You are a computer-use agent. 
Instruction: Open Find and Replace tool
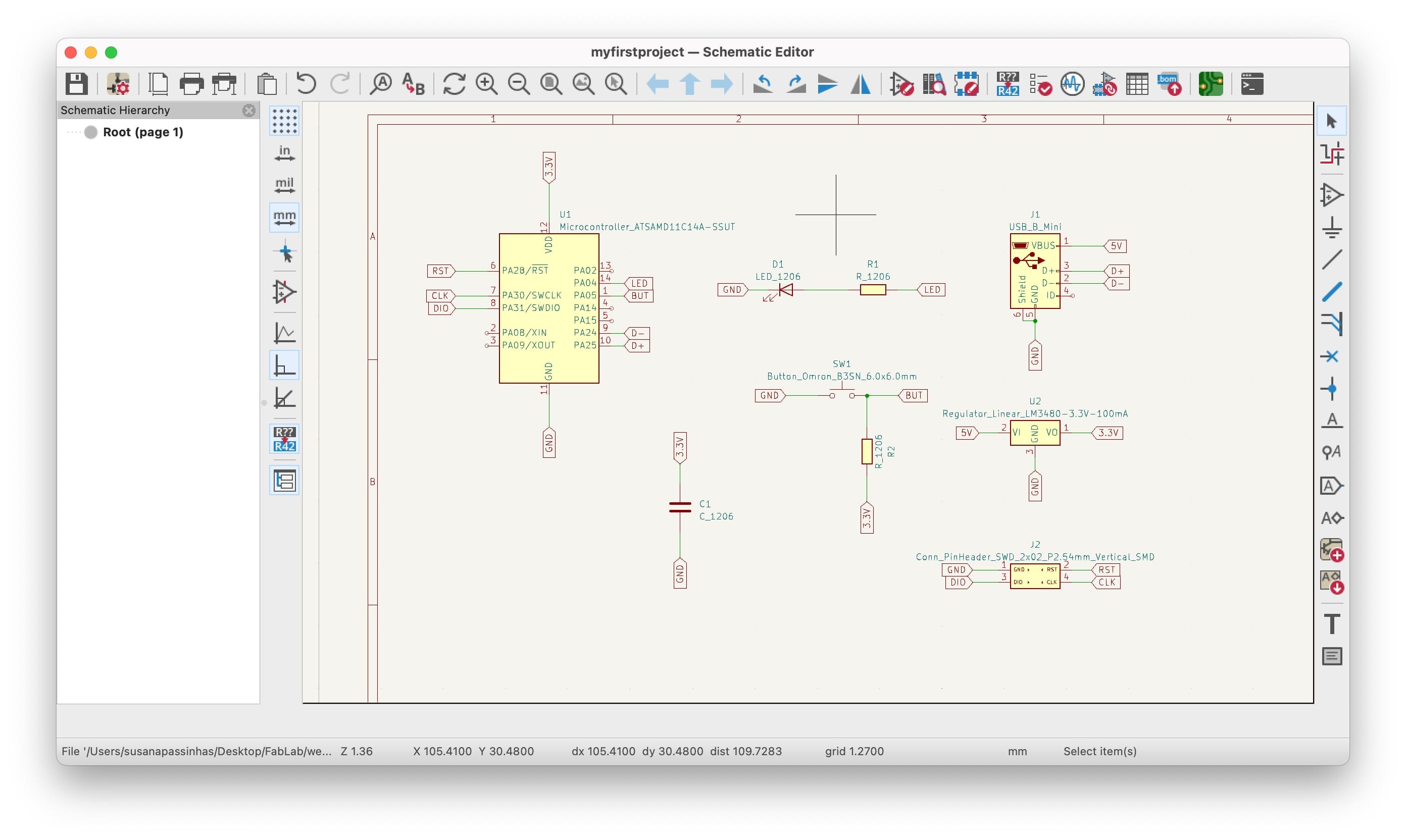pos(413,84)
